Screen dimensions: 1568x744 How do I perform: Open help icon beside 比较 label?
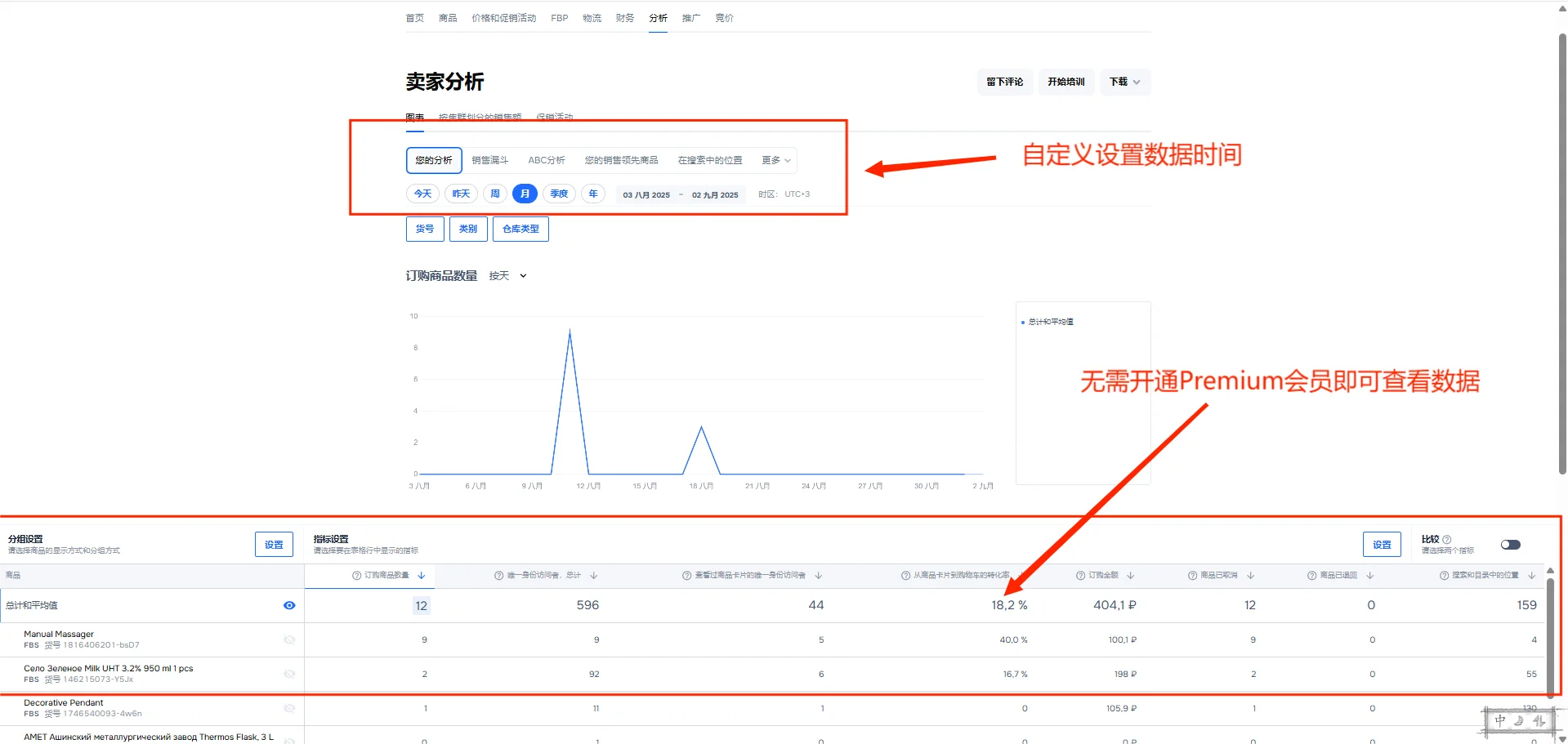(1447, 540)
